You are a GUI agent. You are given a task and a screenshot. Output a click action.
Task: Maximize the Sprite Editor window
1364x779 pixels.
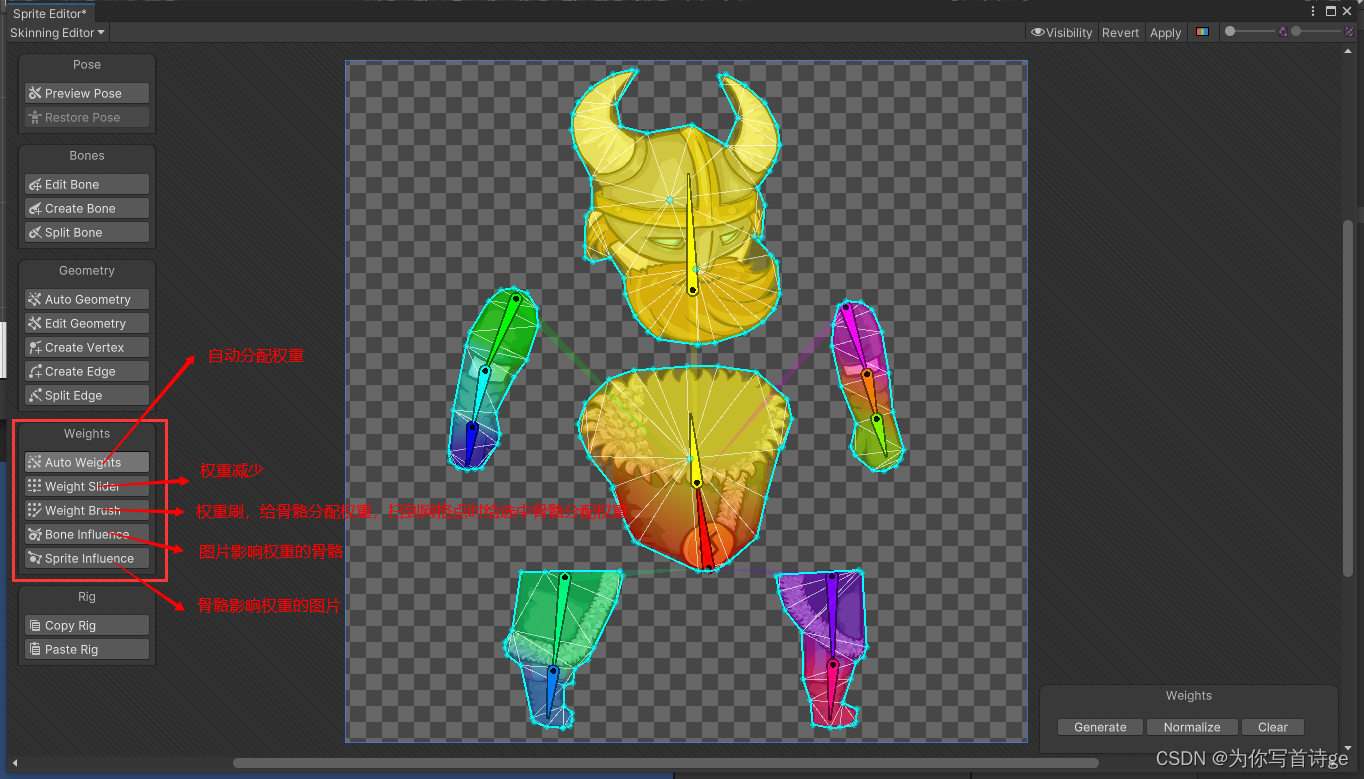point(1331,11)
